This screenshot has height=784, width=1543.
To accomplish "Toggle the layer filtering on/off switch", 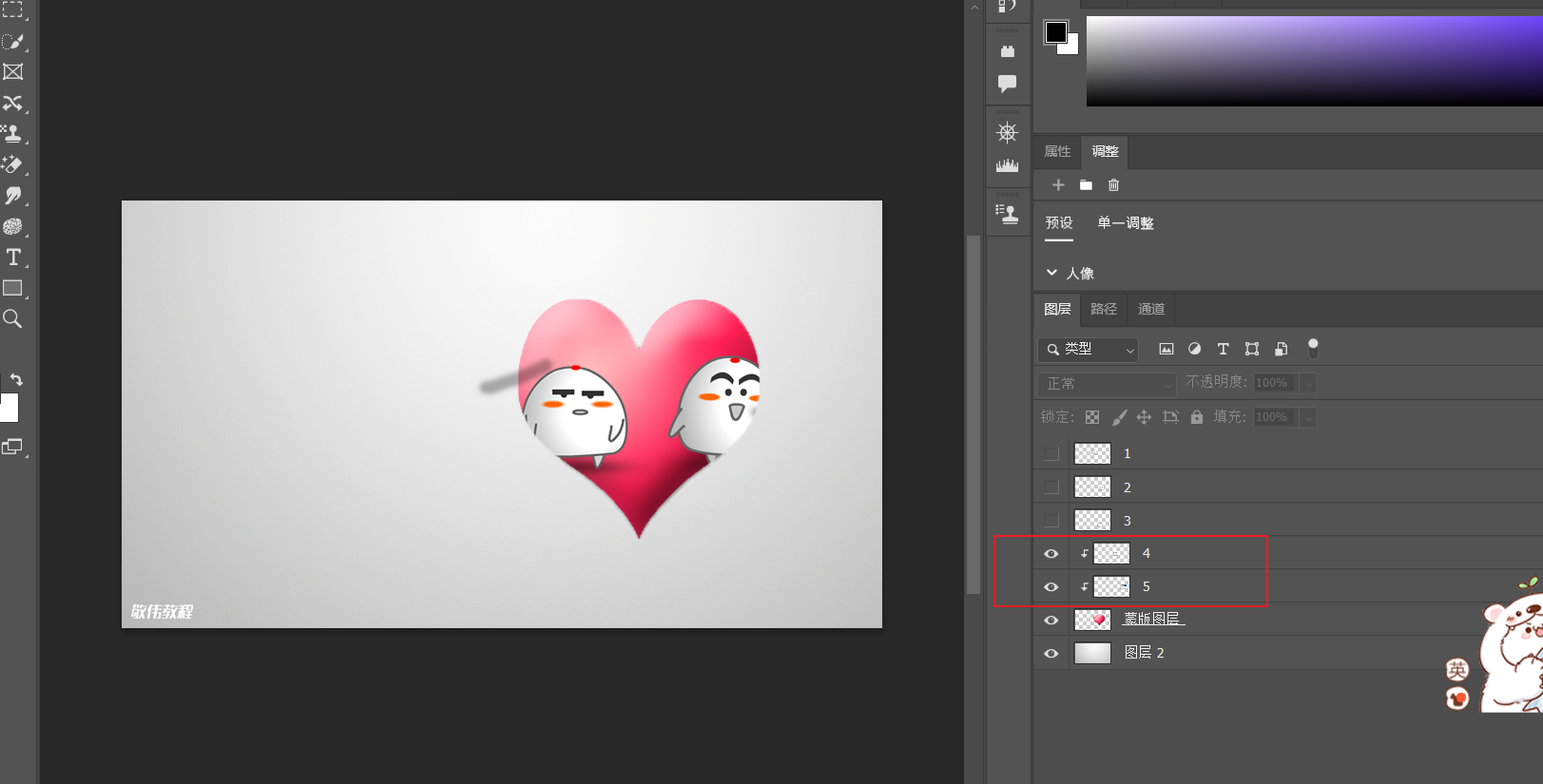I will [1313, 348].
